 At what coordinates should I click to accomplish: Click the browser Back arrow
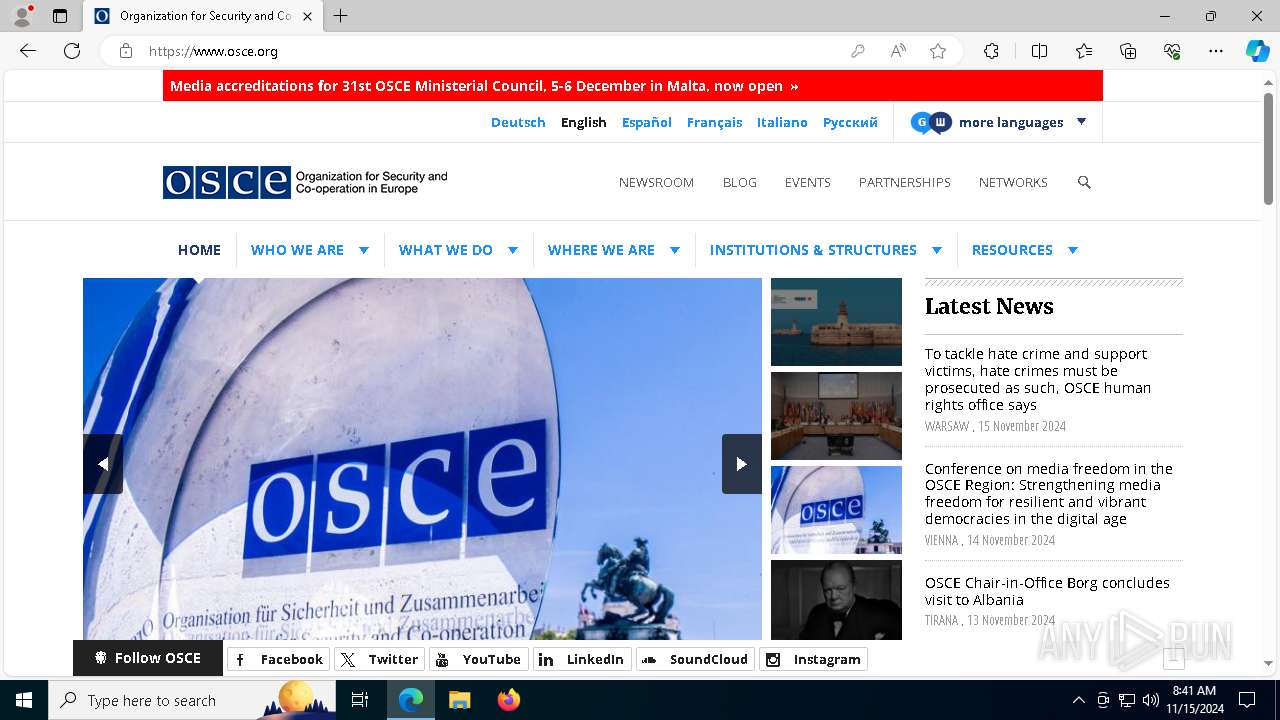point(28,51)
